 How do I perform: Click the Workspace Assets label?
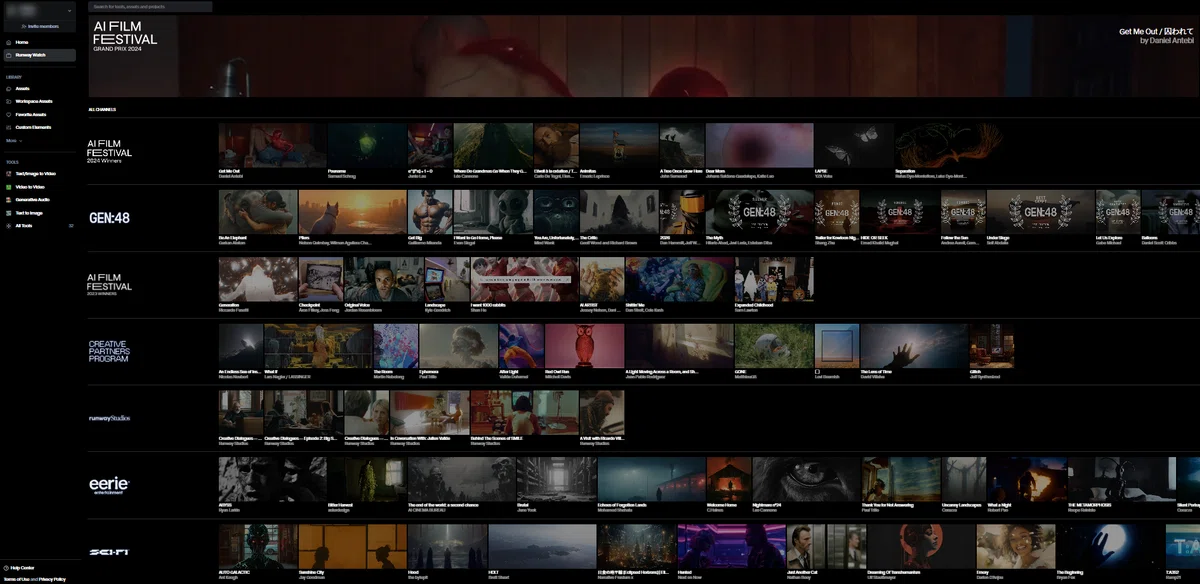click(34, 101)
